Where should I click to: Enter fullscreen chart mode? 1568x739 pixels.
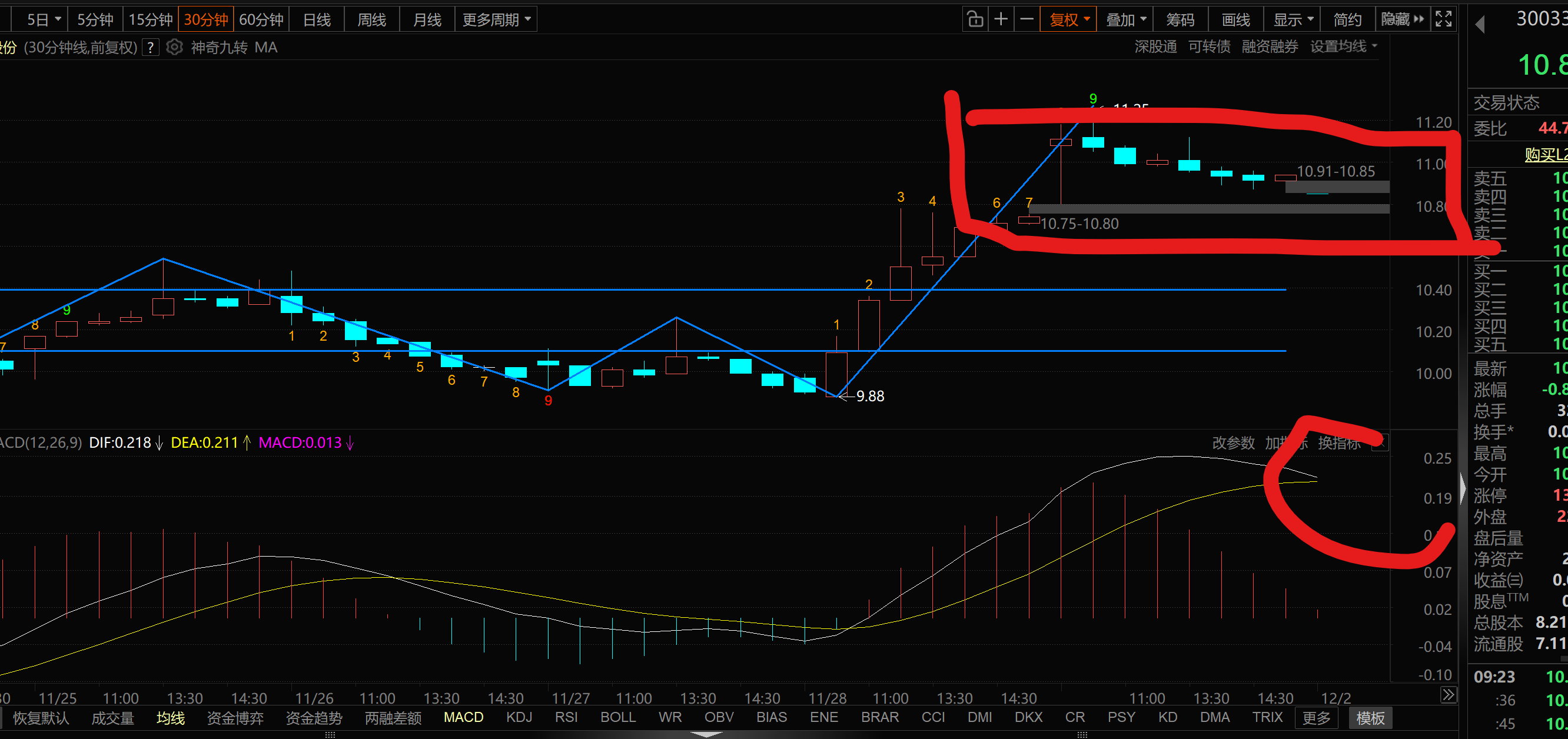pos(1443,19)
